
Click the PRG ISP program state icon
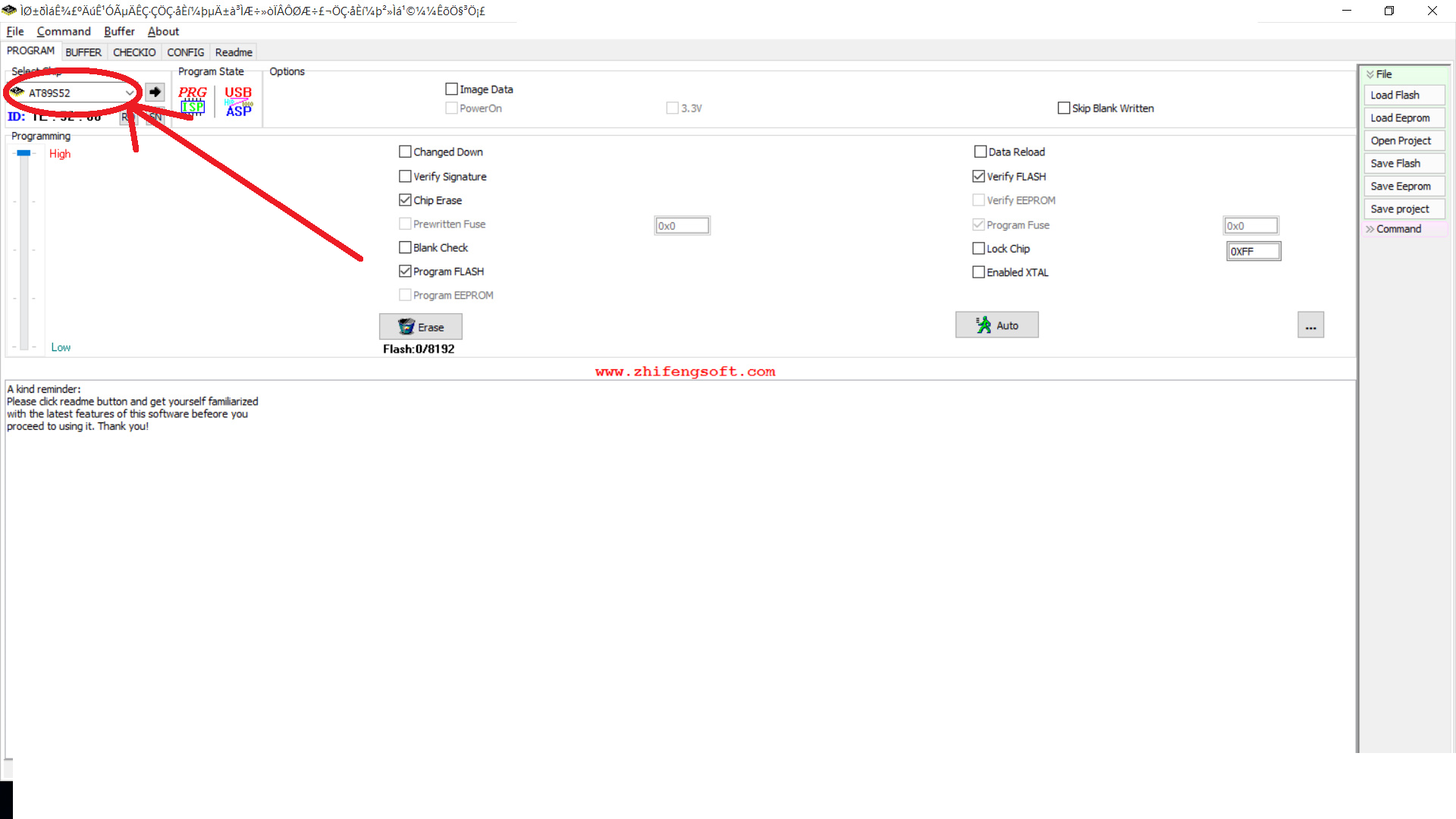point(193,101)
